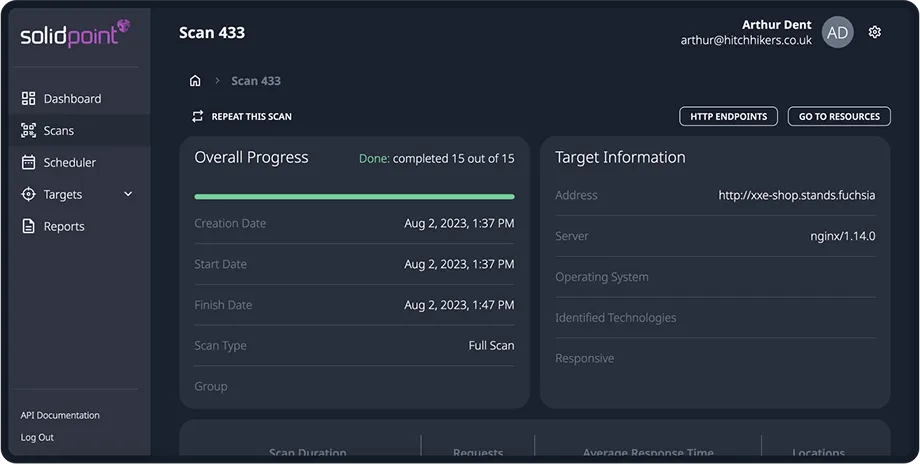920x464 pixels.
Task: Click the HTTP ENDPOINTS button
Action: click(728, 117)
